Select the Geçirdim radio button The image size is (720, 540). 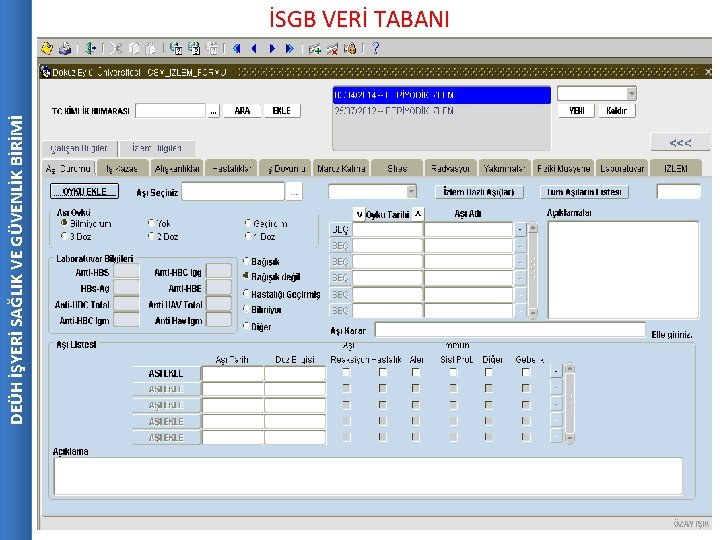click(x=248, y=224)
